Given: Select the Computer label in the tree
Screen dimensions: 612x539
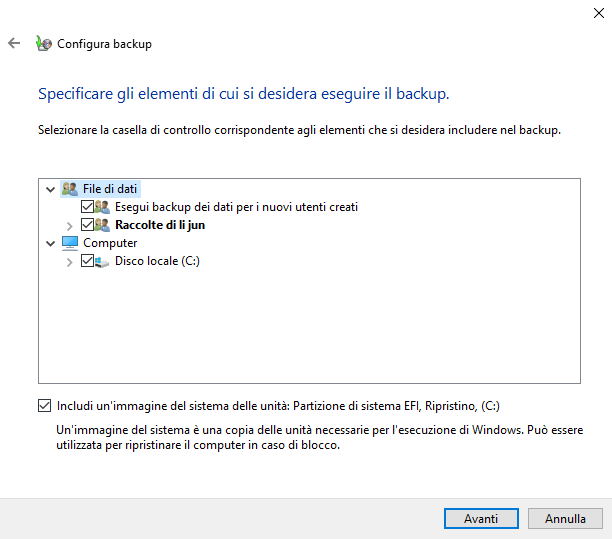Looking at the screenshot, I should (x=110, y=243).
